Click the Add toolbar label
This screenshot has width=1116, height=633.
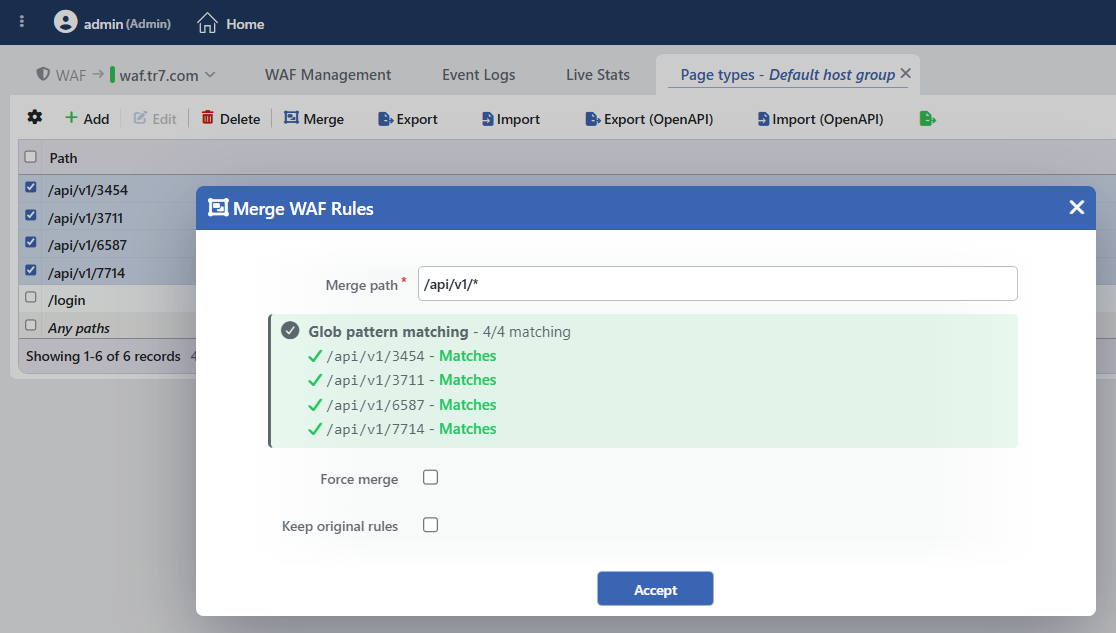pos(96,119)
